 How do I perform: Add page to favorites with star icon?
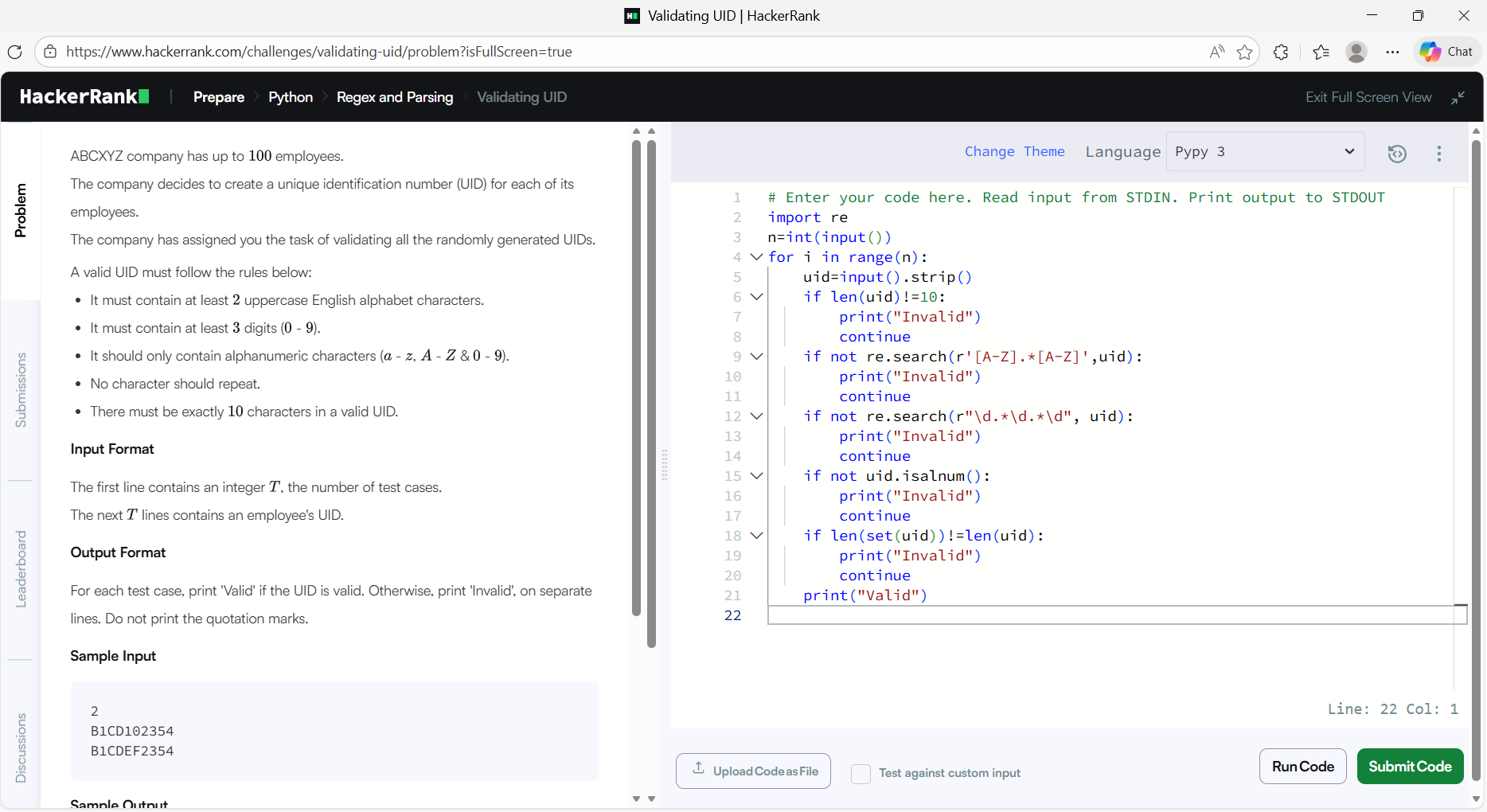pyautogui.click(x=1245, y=52)
